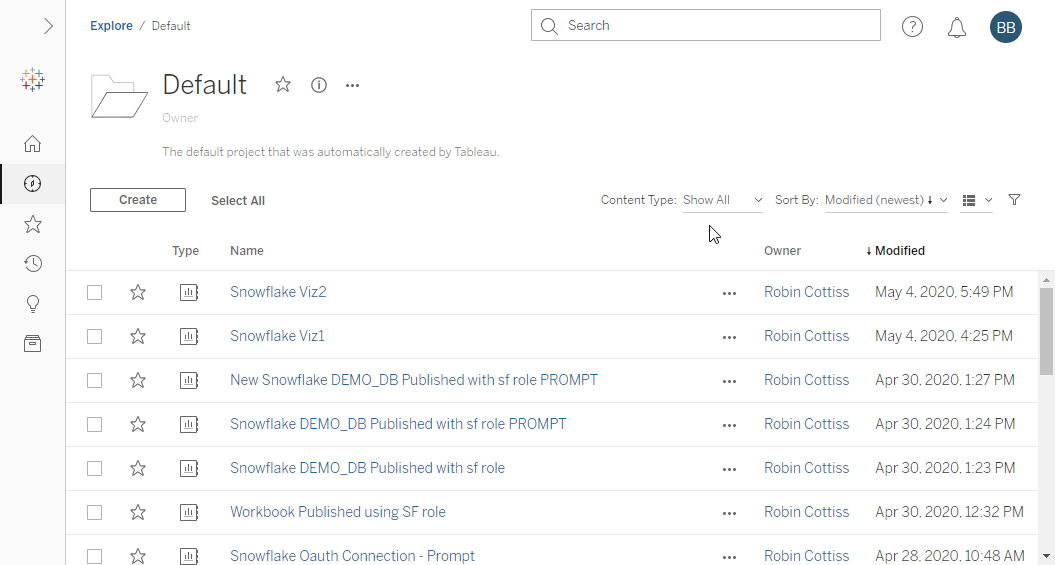Click the search magnifier icon
Image resolution: width=1055 pixels, height=565 pixels.
550,26
